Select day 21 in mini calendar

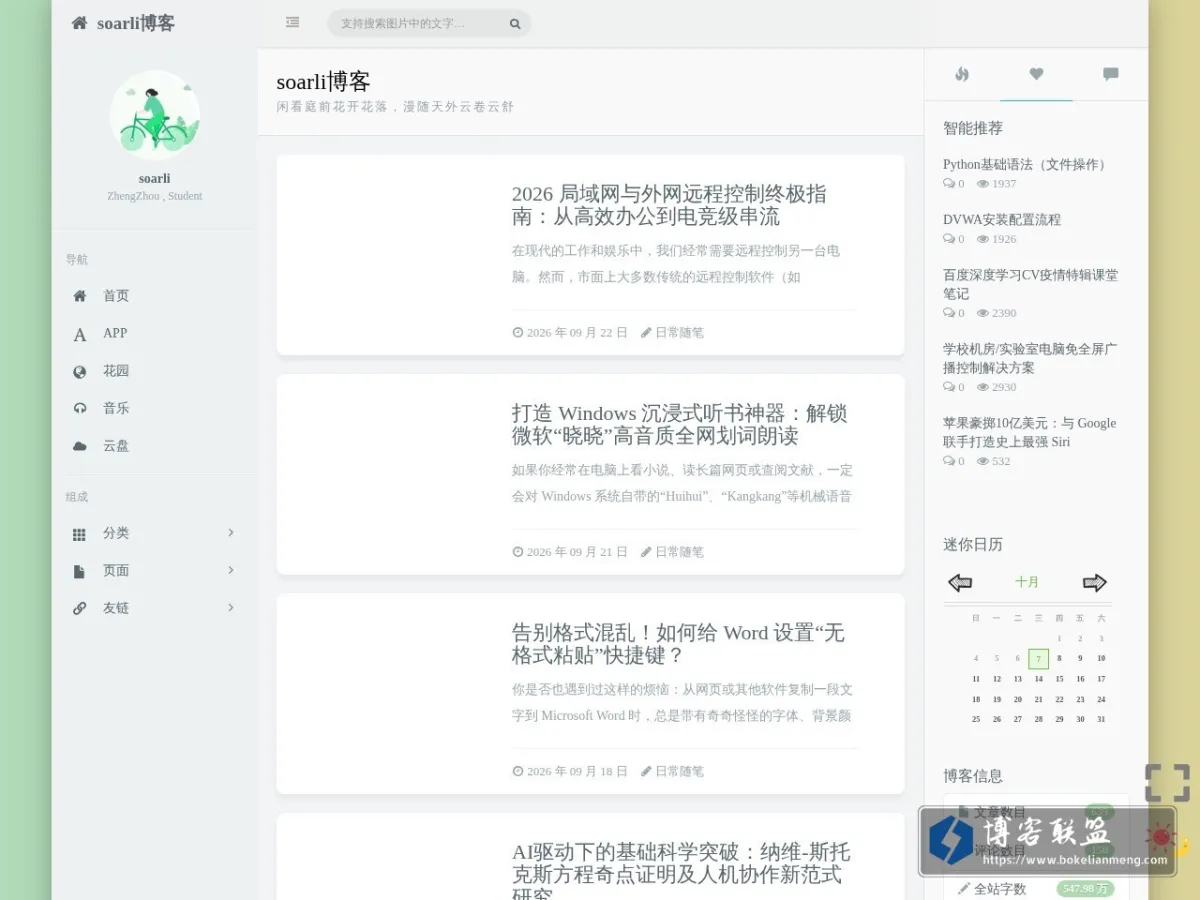(1039, 699)
